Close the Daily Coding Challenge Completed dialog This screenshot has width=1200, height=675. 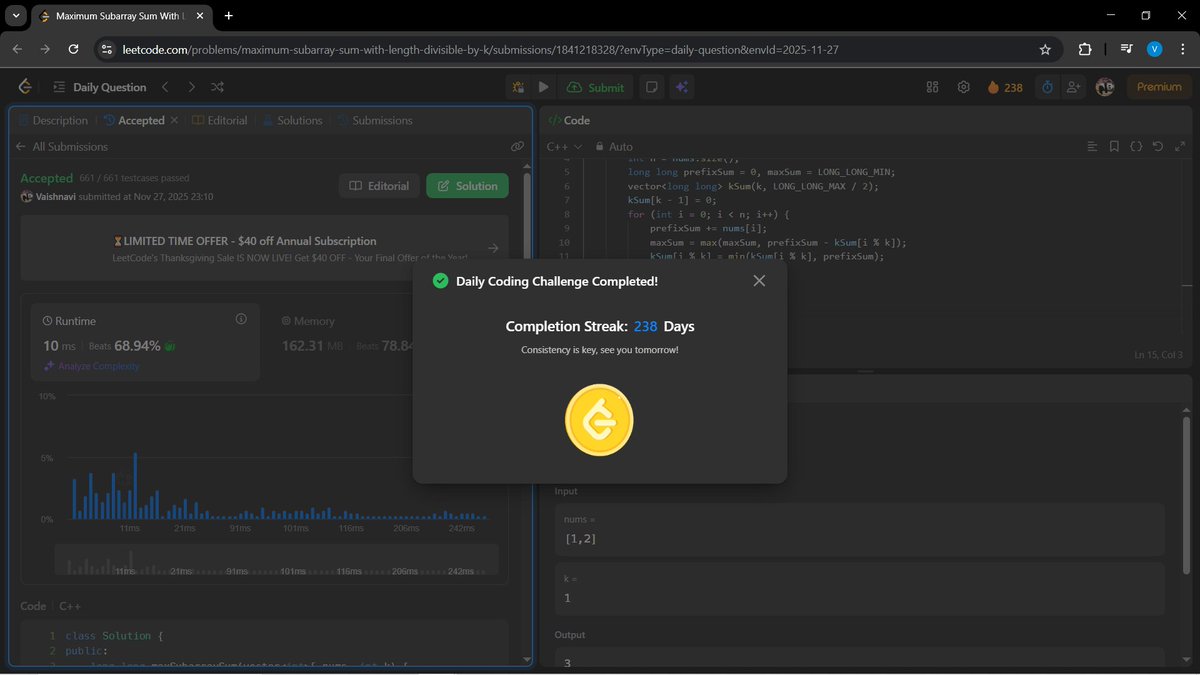coord(759,281)
